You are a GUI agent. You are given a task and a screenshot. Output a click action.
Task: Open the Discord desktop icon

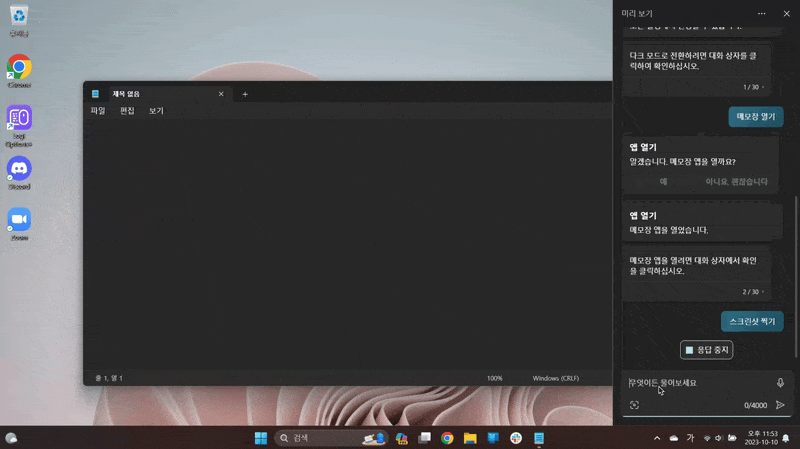pos(19,173)
